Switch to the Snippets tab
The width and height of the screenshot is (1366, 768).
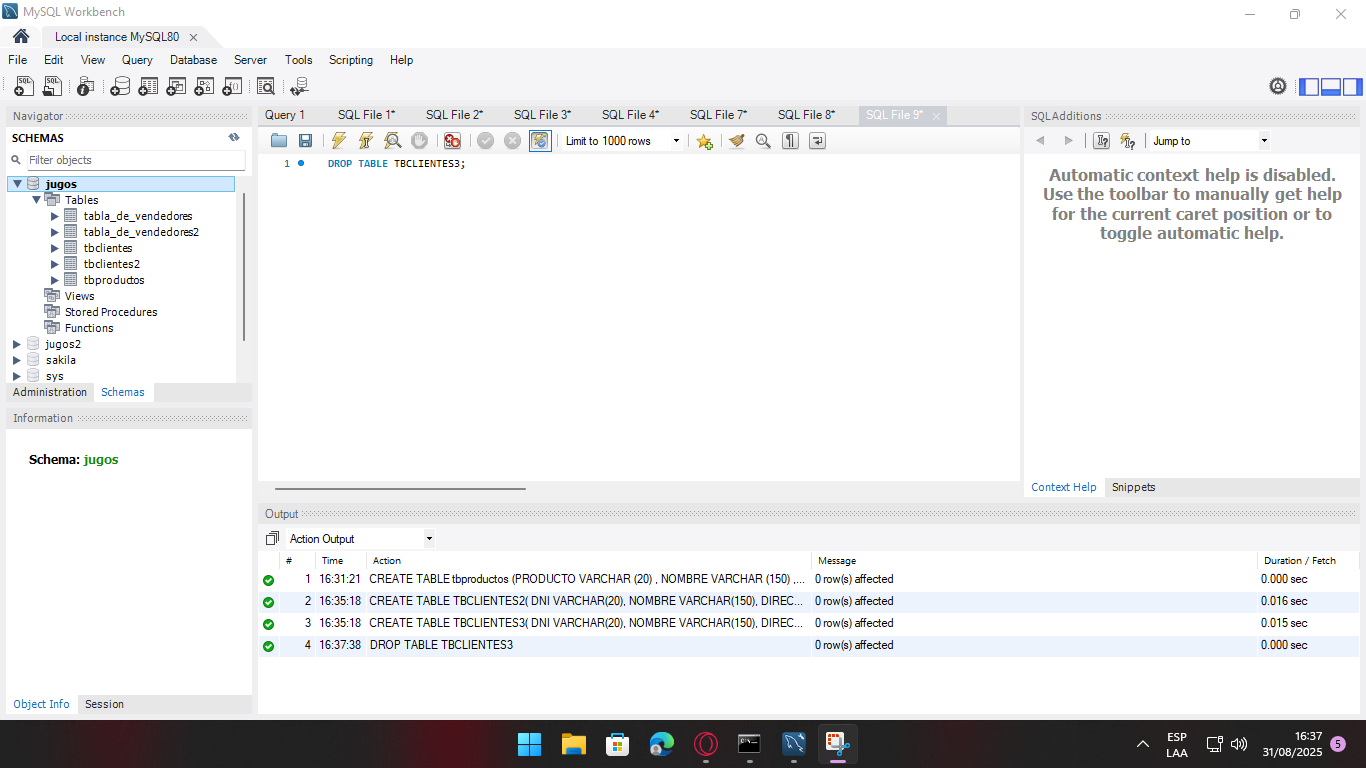pos(1133,487)
